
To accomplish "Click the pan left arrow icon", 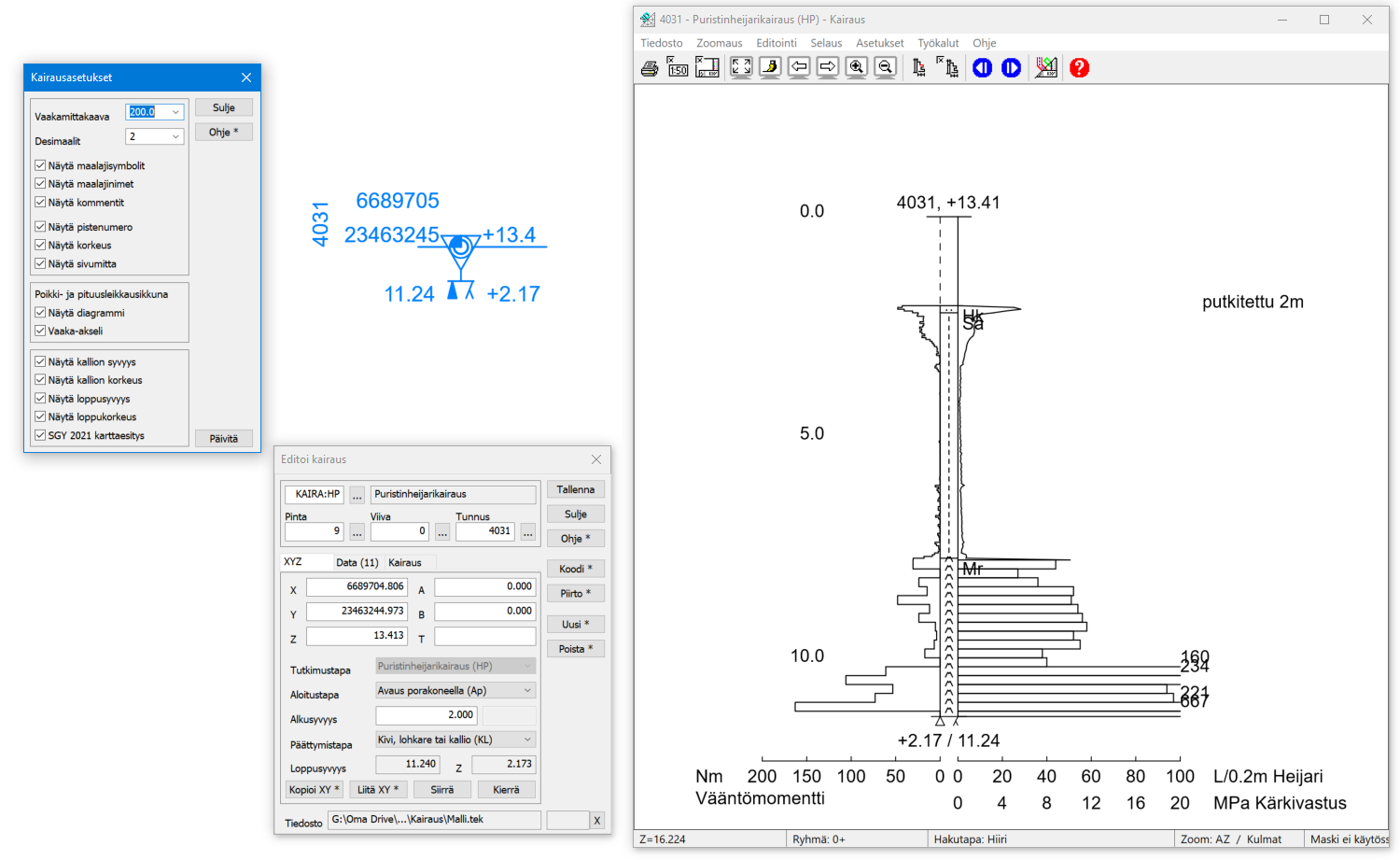I will pyautogui.click(x=799, y=67).
